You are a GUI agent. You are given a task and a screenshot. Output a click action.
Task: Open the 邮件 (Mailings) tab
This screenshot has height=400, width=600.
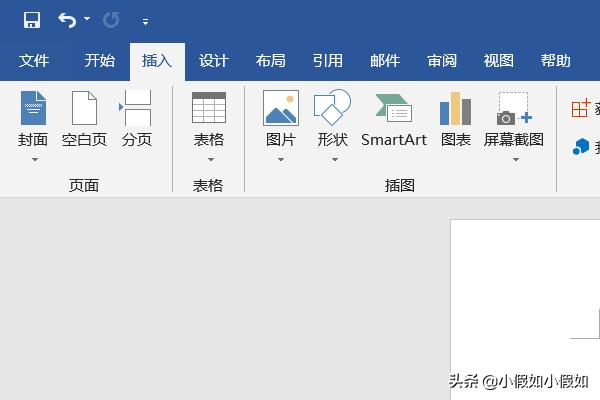click(385, 60)
